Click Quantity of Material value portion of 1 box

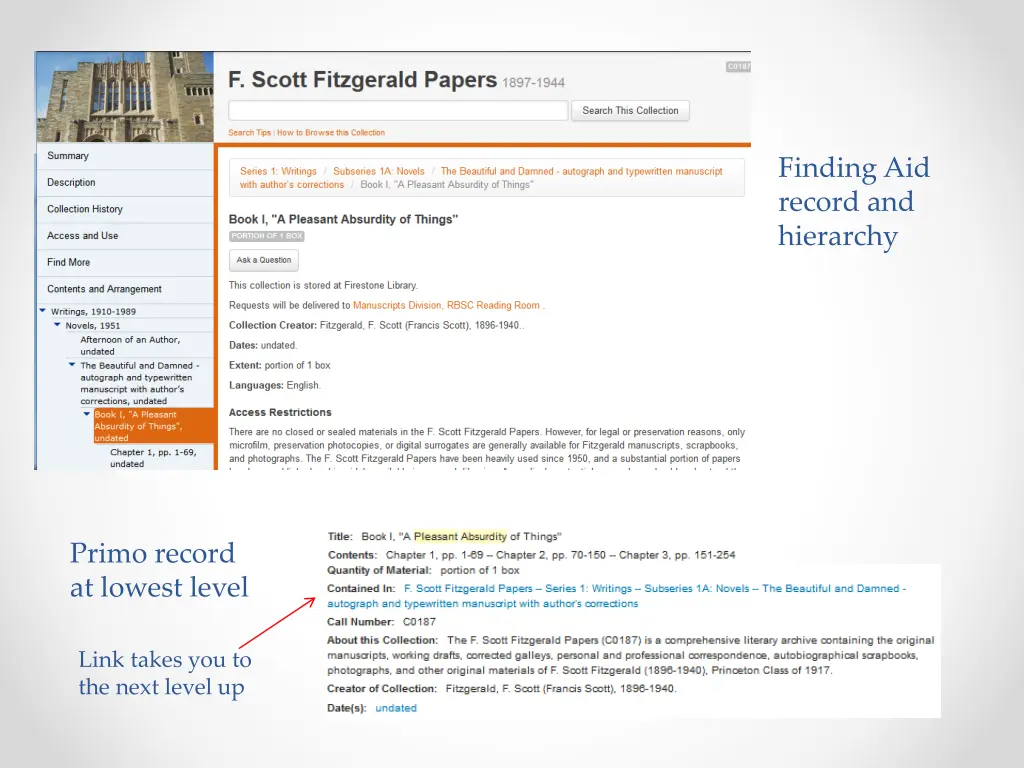click(480, 570)
